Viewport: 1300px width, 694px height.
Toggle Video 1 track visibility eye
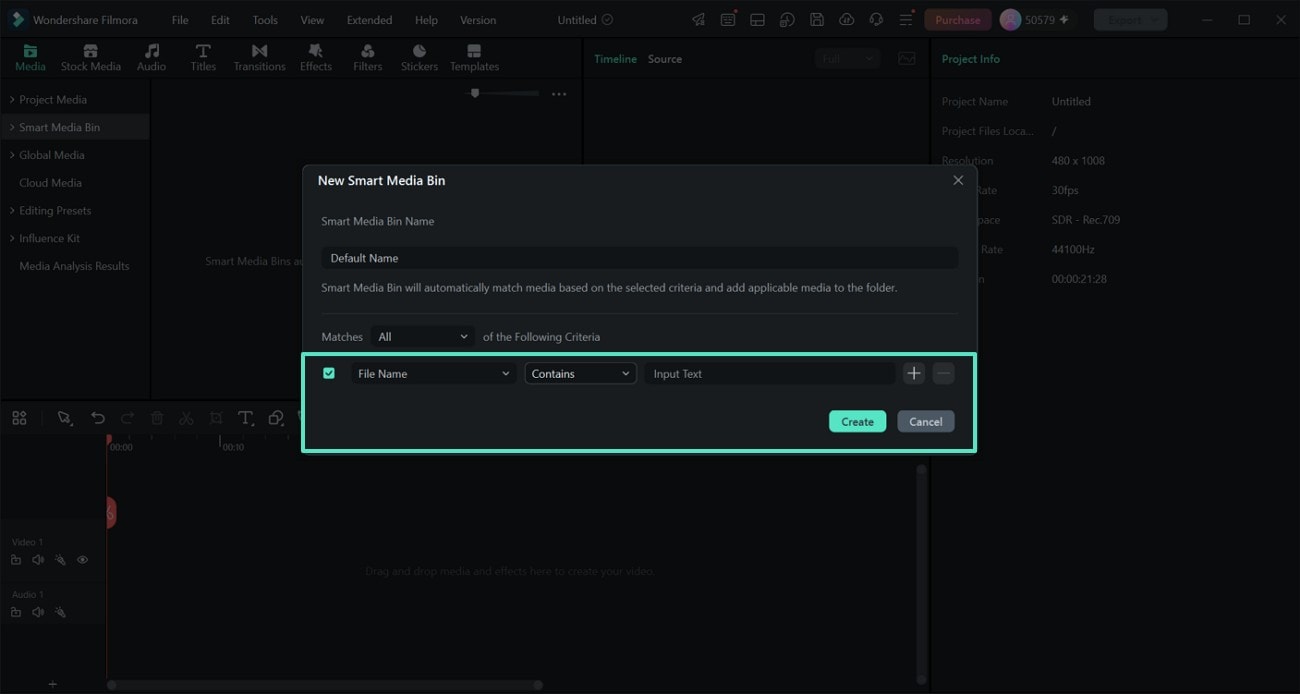click(82, 560)
